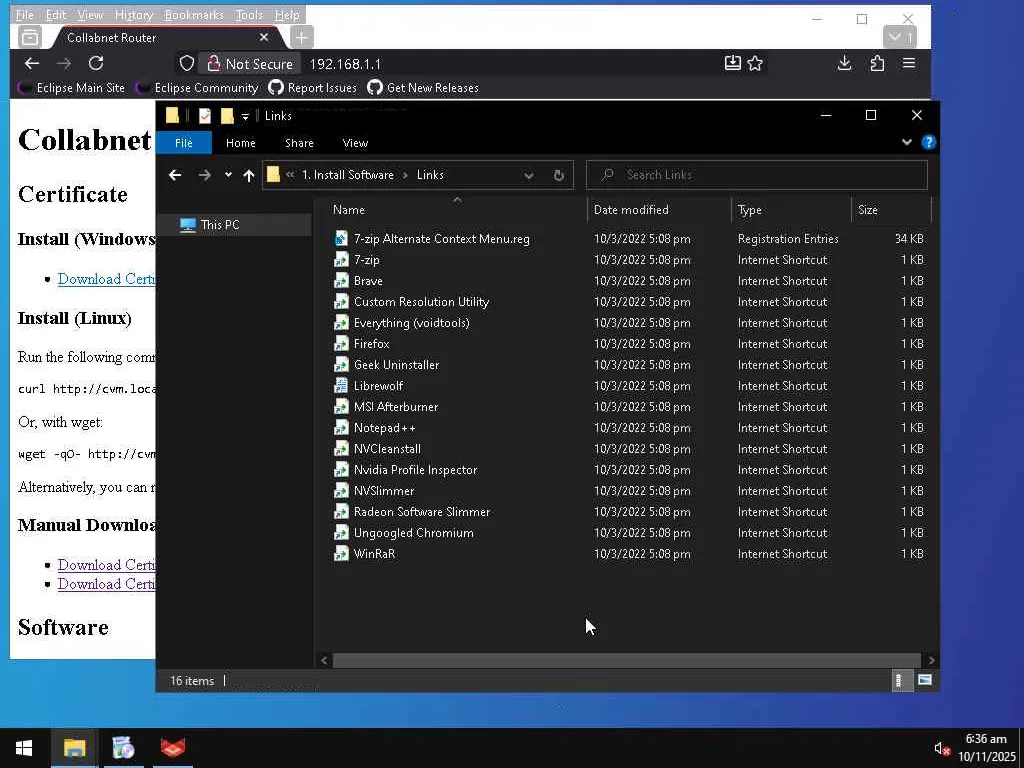Click the red fox app taskbar icon

[x=173, y=748]
